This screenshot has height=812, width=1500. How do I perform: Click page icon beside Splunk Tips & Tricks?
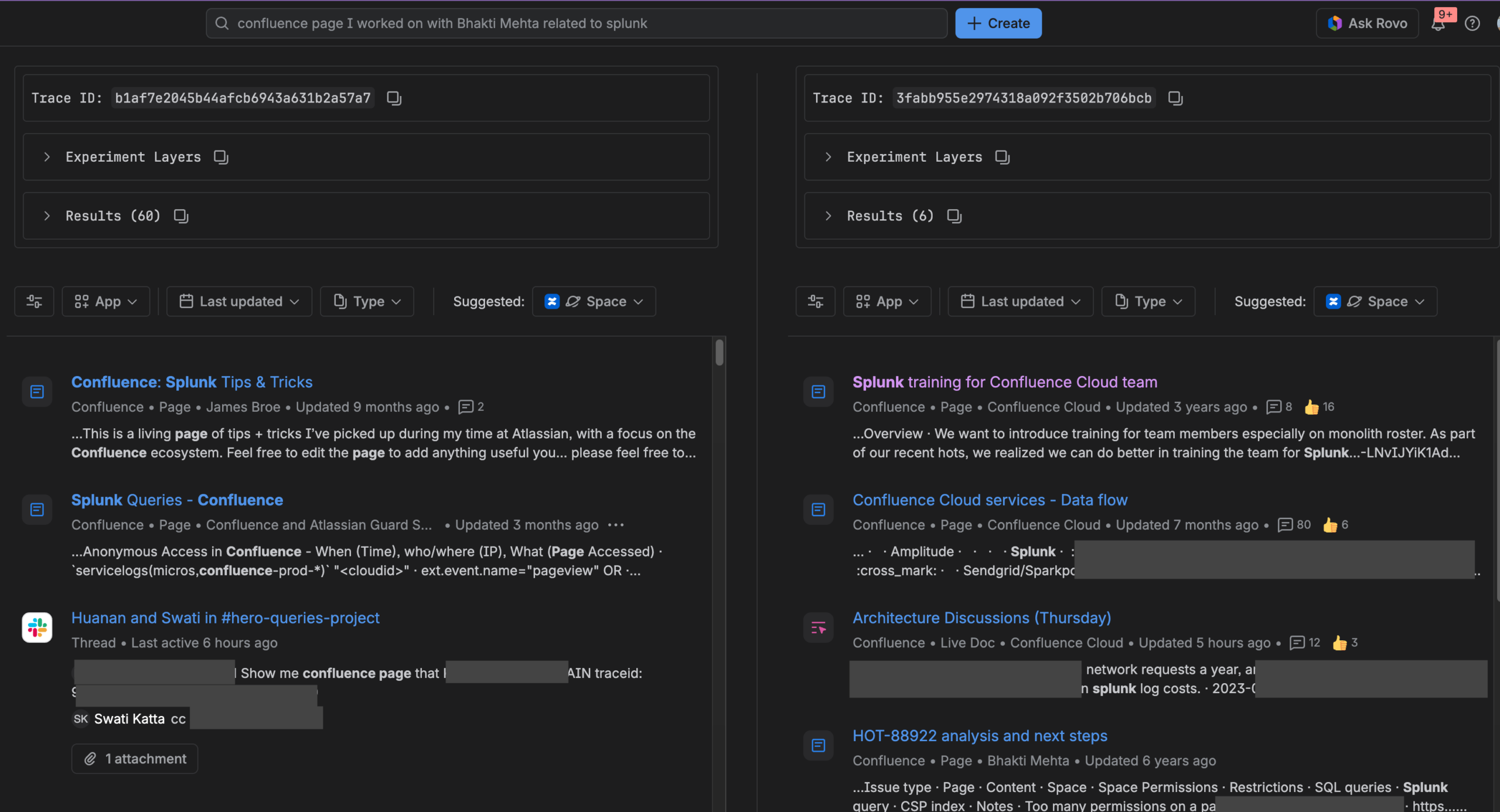point(37,391)
